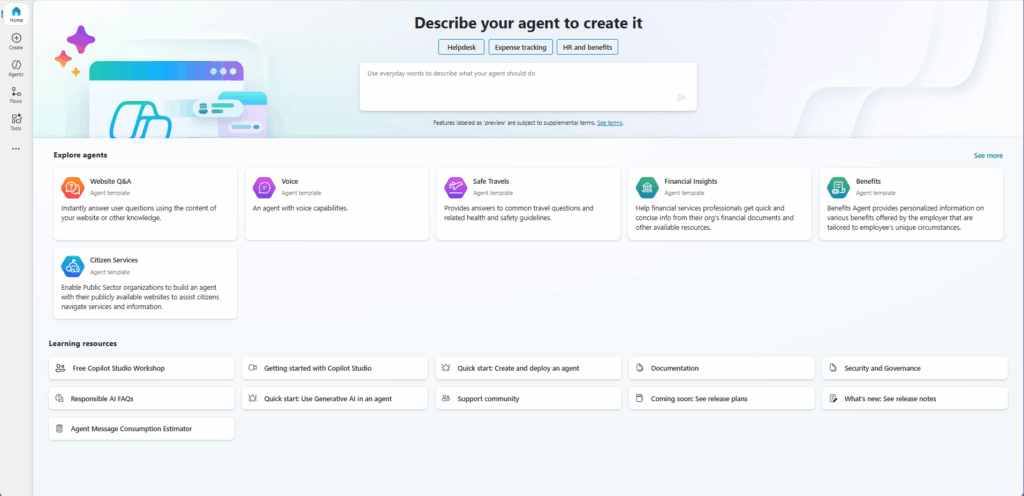Image resolution: width=1024 pixels, height=496 pixels.
Task: Open the Benefits template title
Action: coord(868,181)
